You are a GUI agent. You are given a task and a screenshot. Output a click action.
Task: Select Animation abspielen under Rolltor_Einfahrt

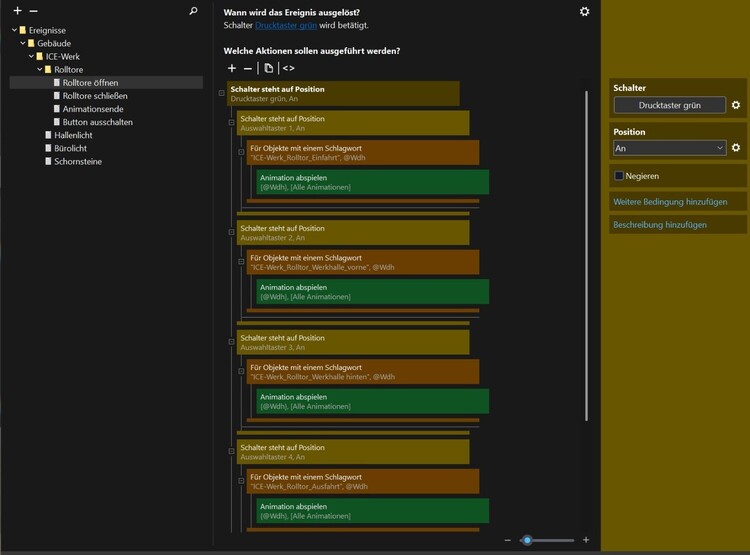[x=373, y=182]
